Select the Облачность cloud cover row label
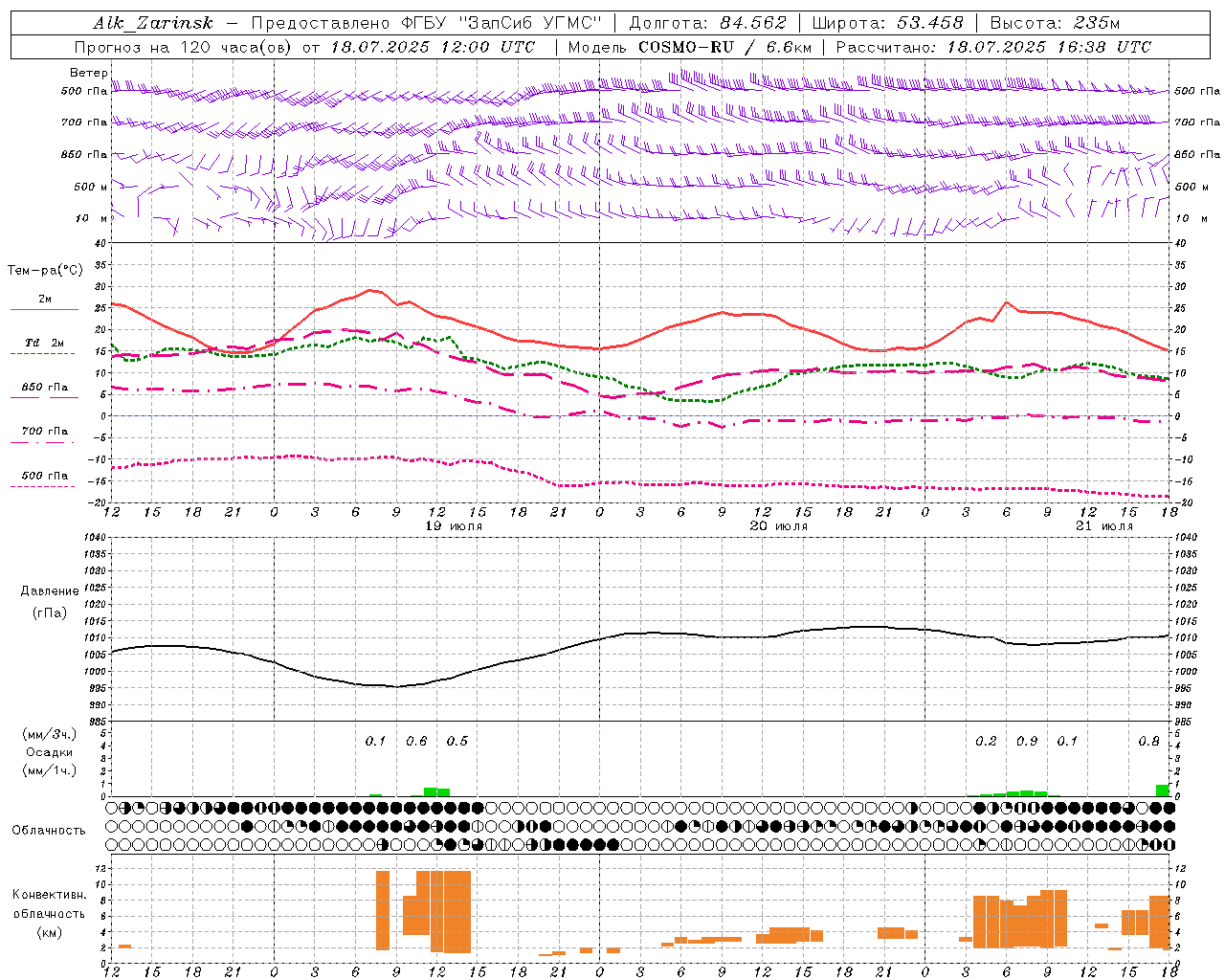 point(49,831)
